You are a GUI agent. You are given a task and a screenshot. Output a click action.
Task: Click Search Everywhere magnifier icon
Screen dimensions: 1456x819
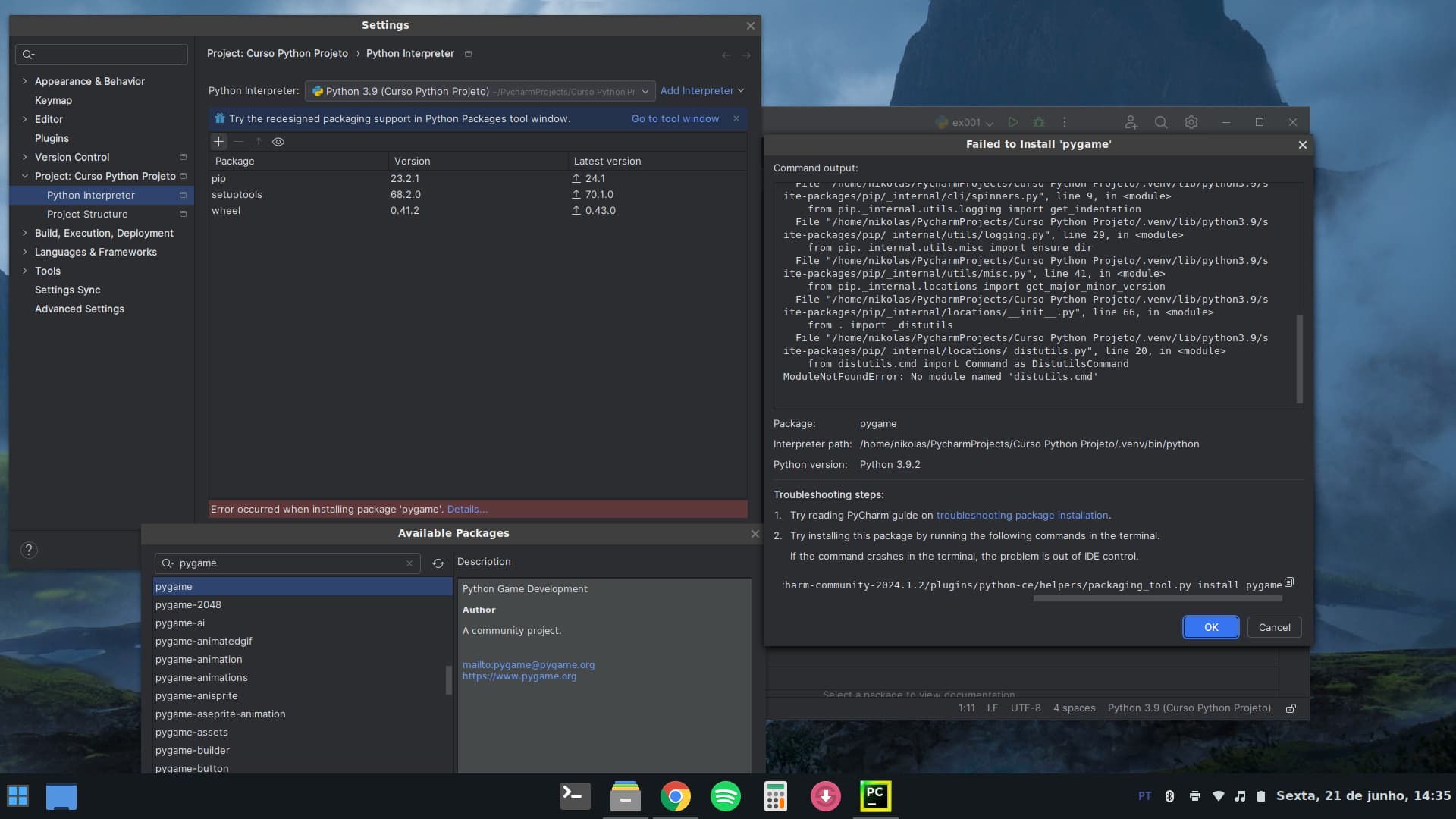point(1160,122)
